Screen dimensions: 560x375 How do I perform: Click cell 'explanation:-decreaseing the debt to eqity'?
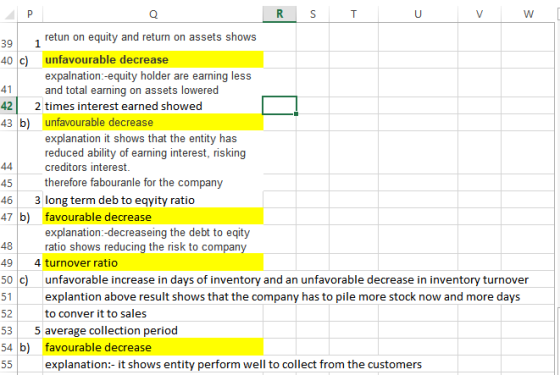pos(153,239)
